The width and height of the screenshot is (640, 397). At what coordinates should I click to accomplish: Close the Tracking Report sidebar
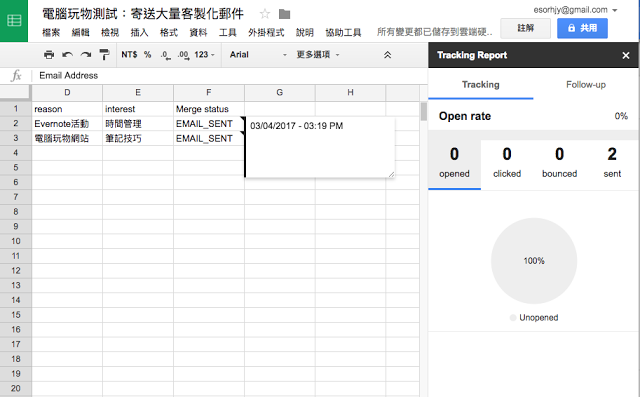(x=626, y=55)
